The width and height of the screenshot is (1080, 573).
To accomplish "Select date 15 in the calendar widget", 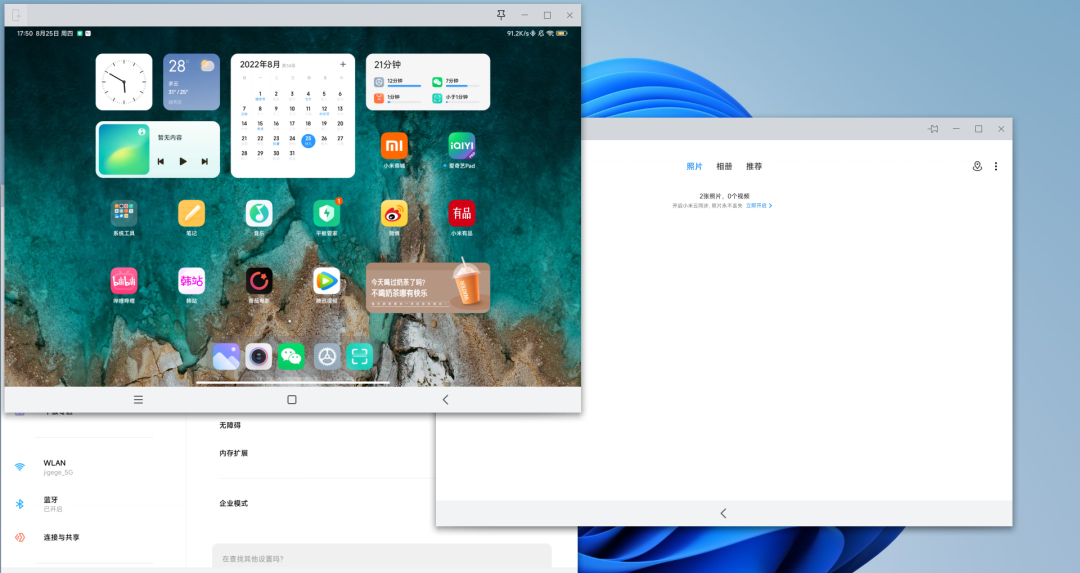I will pyautogui.click(x=260, y=125).
